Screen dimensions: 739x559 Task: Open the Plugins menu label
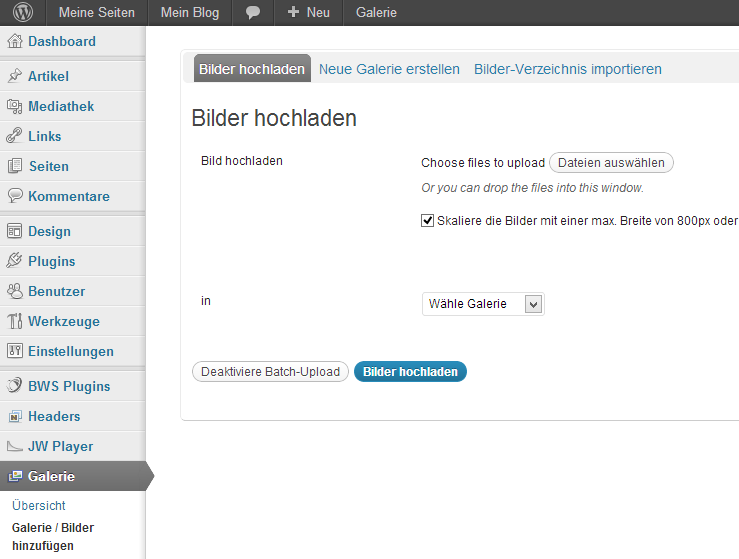pyautogui.click(x=52, y=262)
